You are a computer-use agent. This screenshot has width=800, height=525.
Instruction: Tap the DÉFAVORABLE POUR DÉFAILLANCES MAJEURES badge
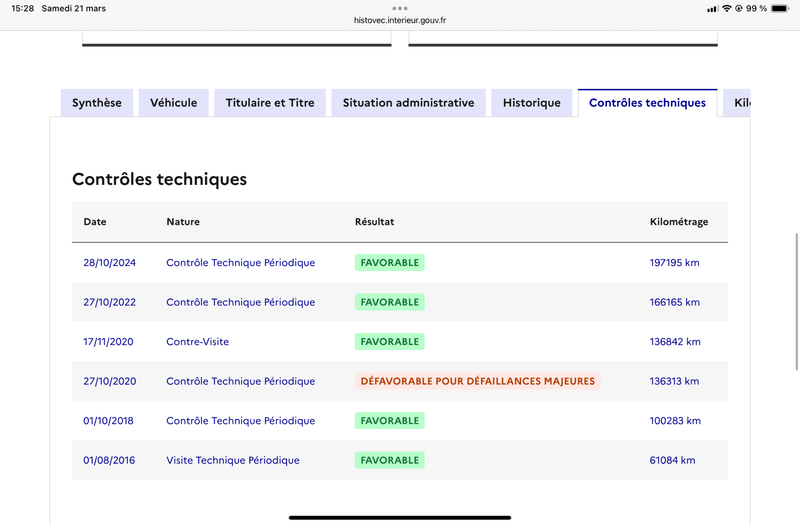478,381
